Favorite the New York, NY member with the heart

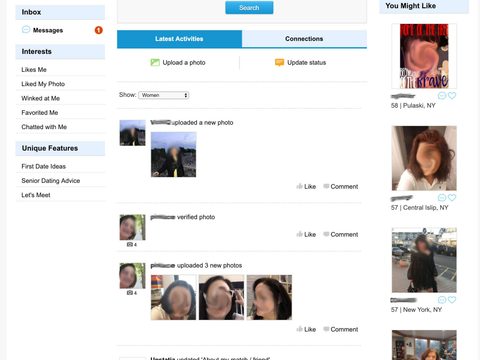click(452, 300)
